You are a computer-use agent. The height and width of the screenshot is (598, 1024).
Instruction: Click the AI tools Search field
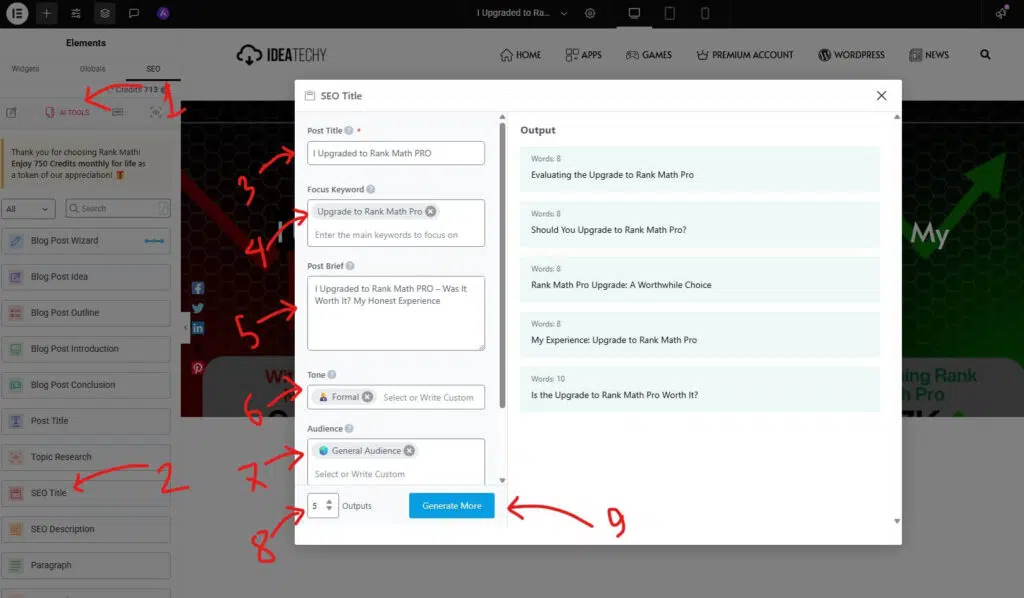(118, 208)
